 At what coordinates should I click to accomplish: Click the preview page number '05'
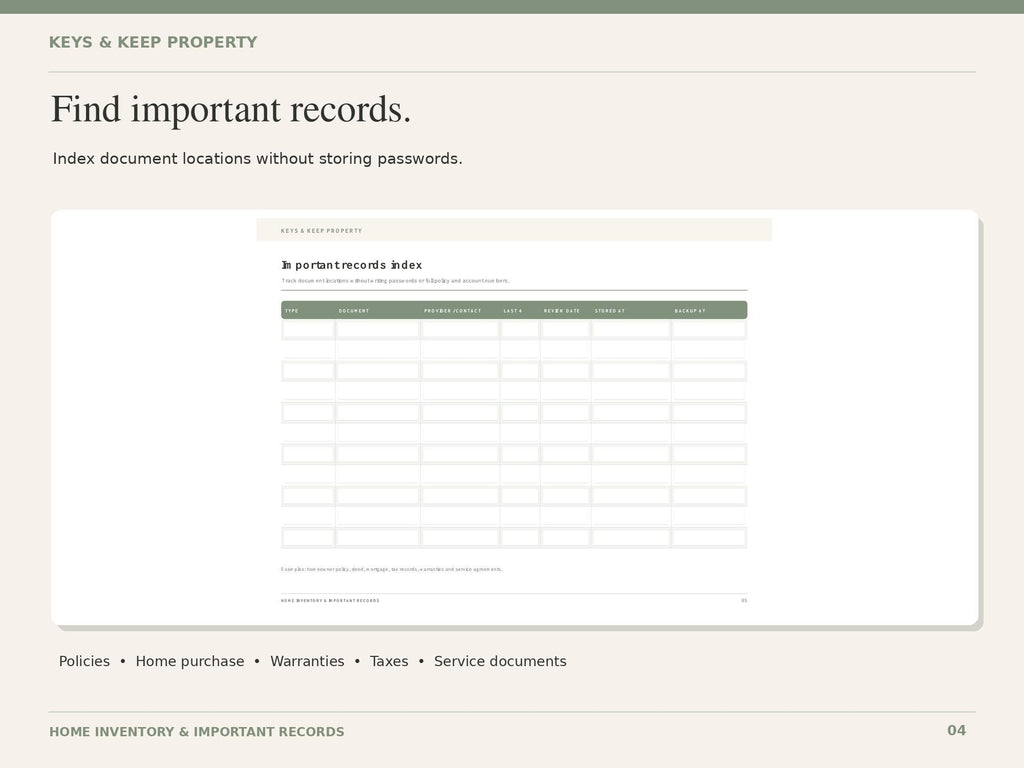click(744, 600)
